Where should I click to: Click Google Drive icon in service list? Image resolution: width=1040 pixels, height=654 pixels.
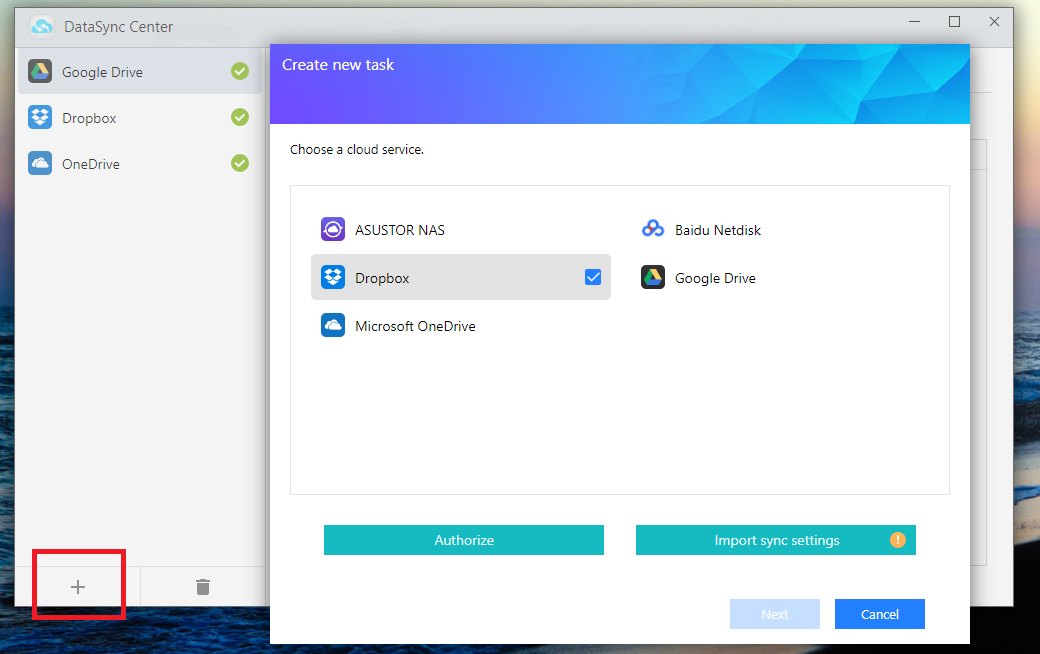click(653, 278)
